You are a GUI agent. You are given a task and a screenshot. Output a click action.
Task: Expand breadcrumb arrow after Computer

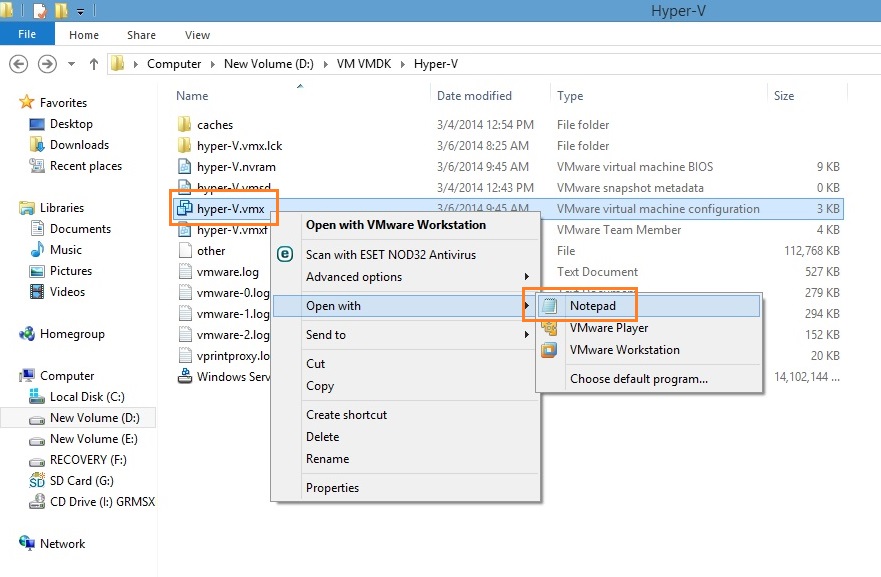(x=212, y=64)
